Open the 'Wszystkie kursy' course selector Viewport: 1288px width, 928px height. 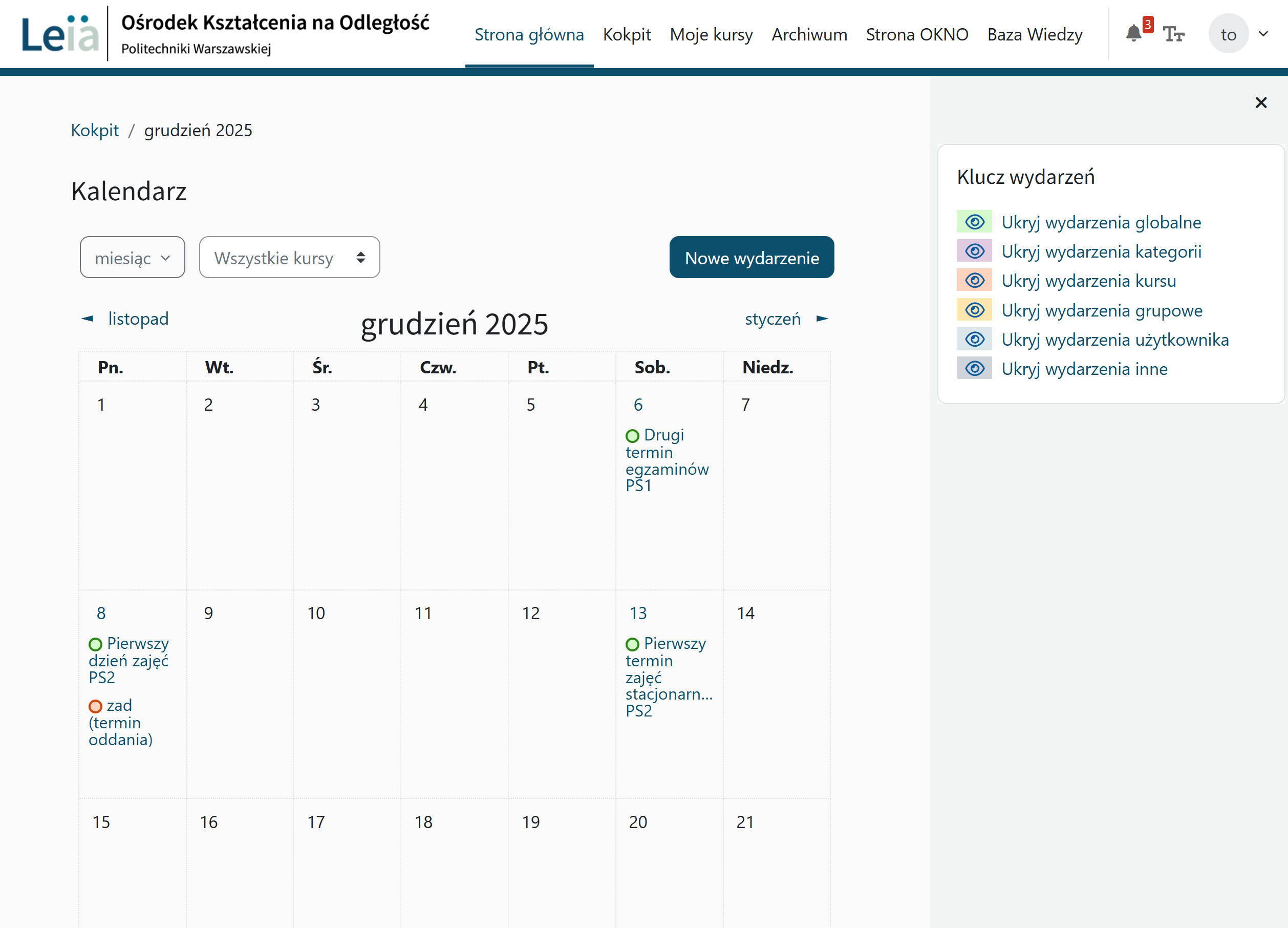pyautogui.click(x=290, y=258)
